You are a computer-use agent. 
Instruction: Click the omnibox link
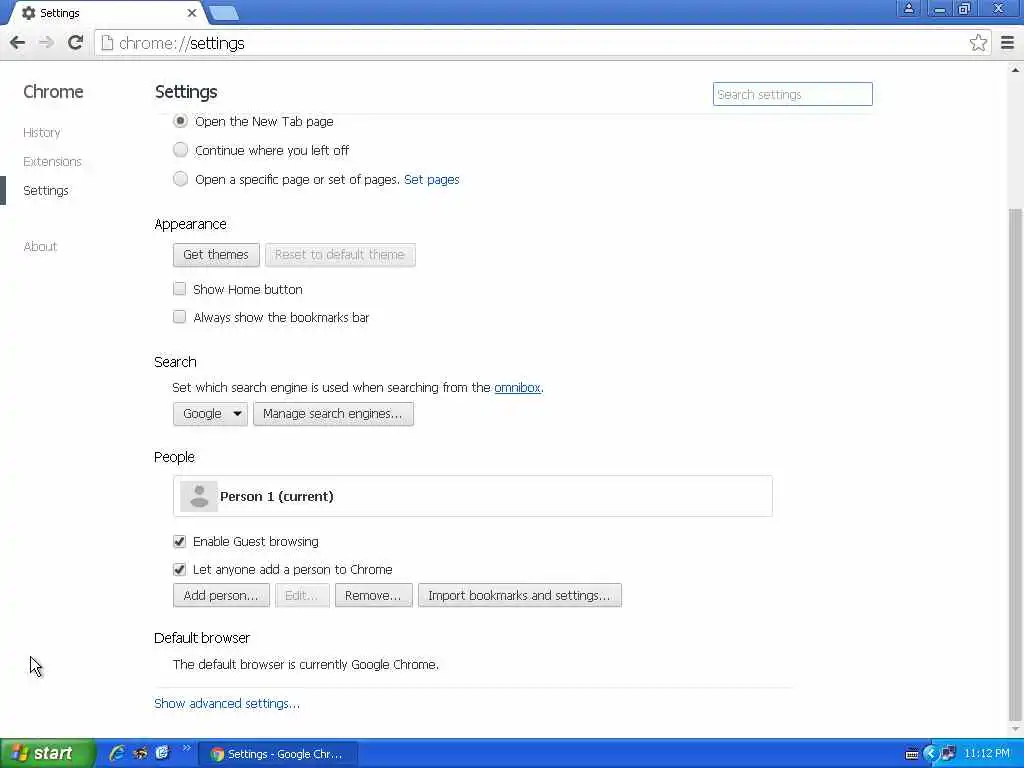click(517, 387)
